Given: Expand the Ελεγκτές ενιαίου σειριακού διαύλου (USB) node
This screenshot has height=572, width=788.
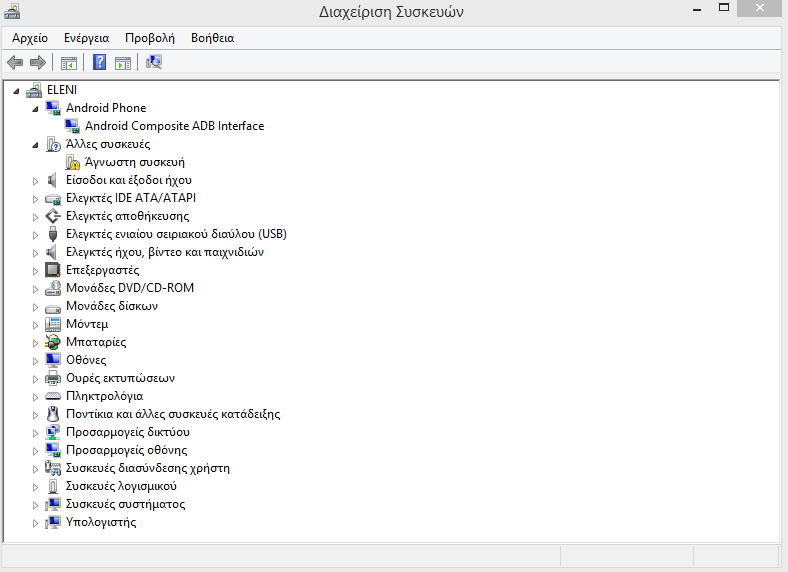Looking at the screenshot, I should [36, 234].
